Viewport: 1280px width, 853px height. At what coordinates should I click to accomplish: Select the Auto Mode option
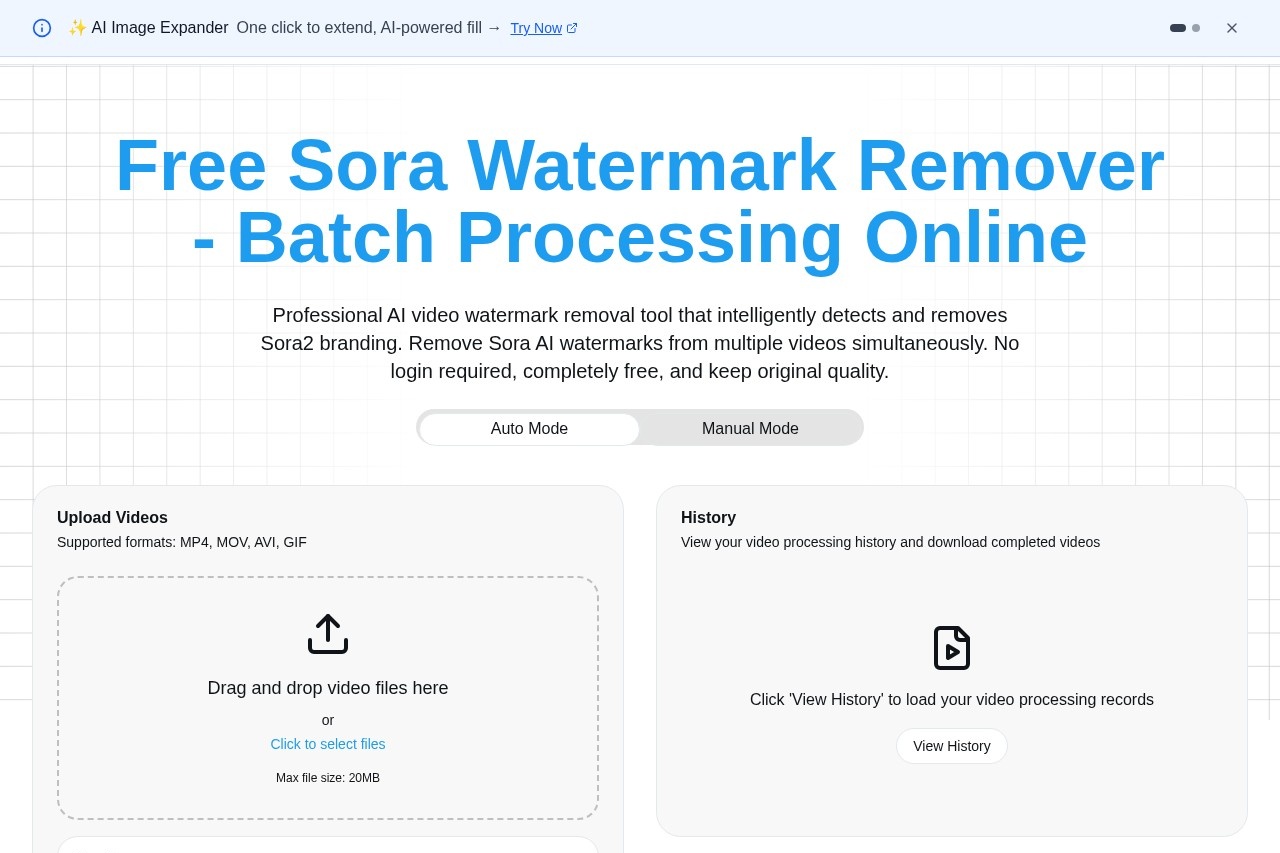pyautogui.click(x=529, y=428)
